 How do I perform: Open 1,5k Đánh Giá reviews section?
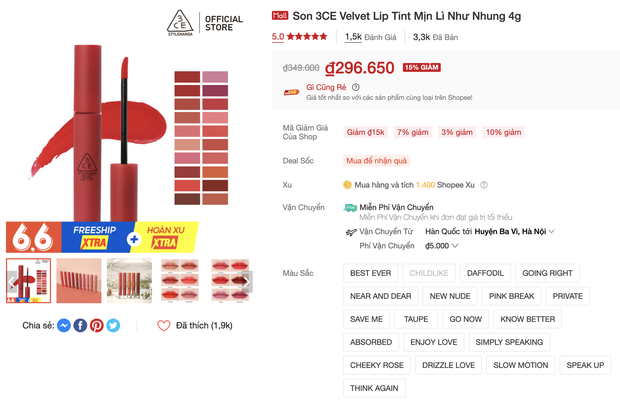pos(370,37)
